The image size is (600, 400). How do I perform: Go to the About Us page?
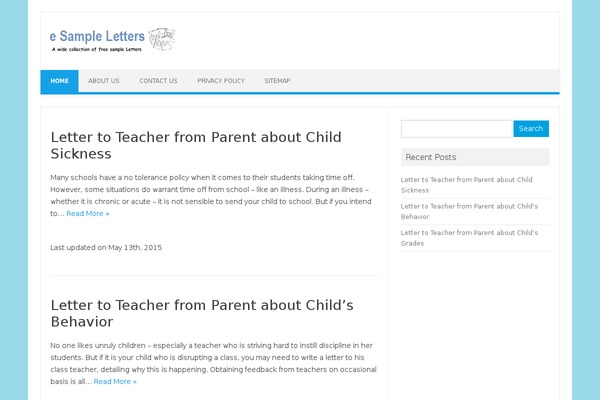click(x=104, y=81)
